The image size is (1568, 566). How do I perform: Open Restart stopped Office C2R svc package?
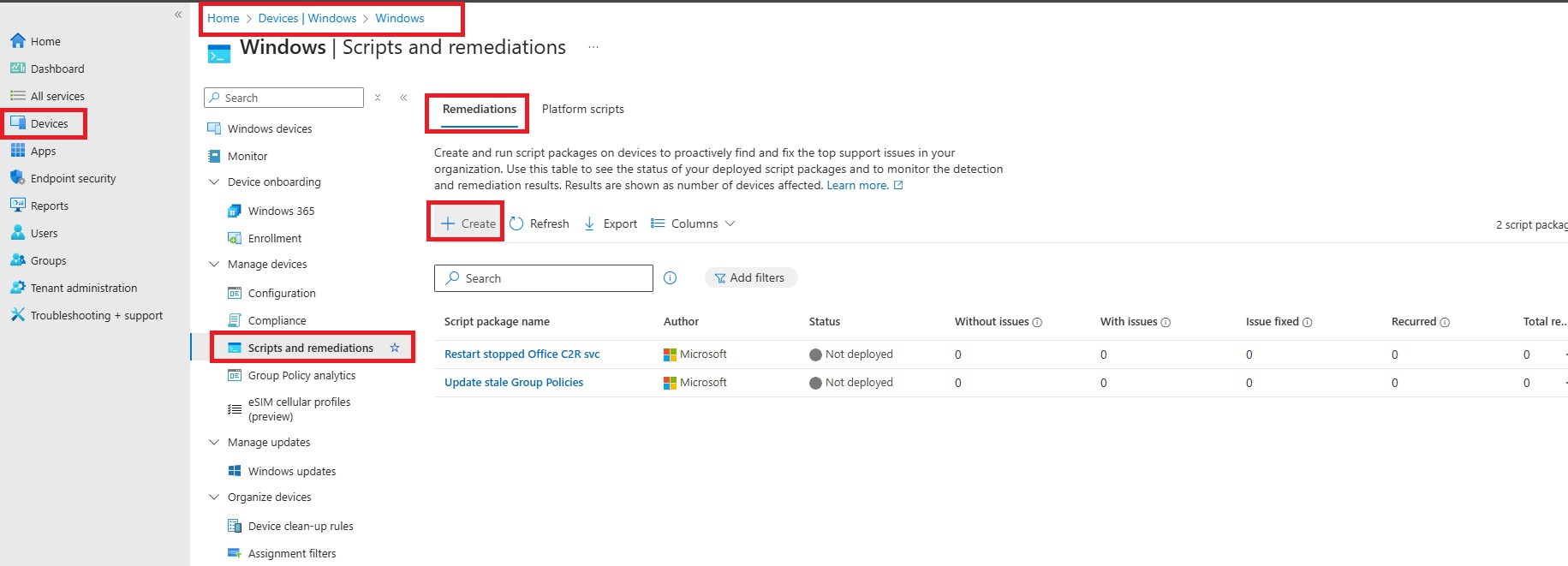click(x=522, y=354)
